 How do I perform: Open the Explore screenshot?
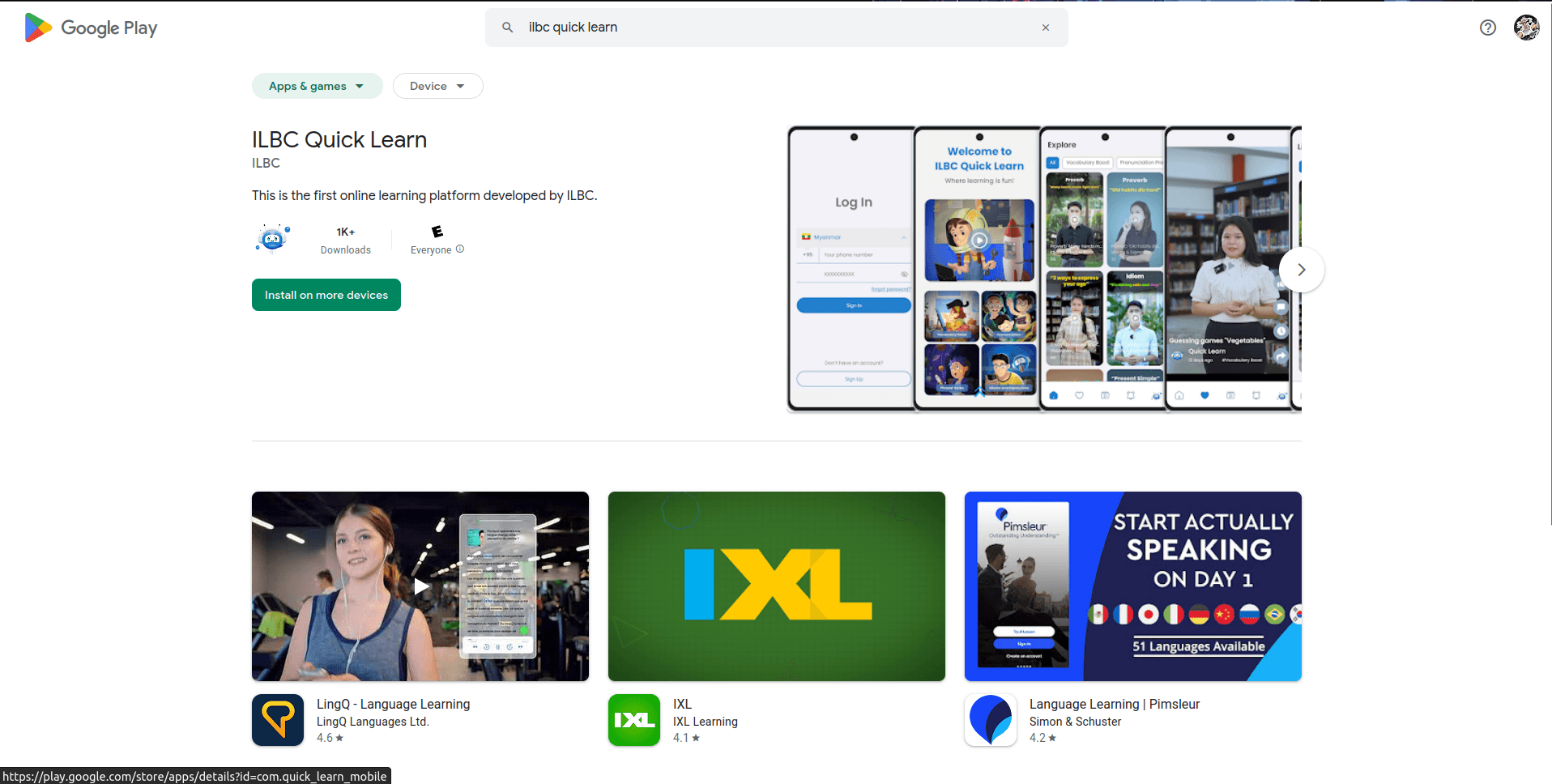click(x=1104, y=269)
